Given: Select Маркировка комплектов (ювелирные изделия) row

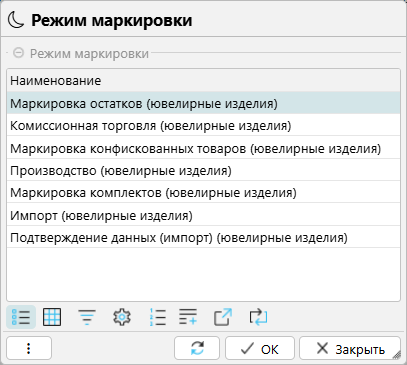Looking at the screenshot, I should point(203,193).
